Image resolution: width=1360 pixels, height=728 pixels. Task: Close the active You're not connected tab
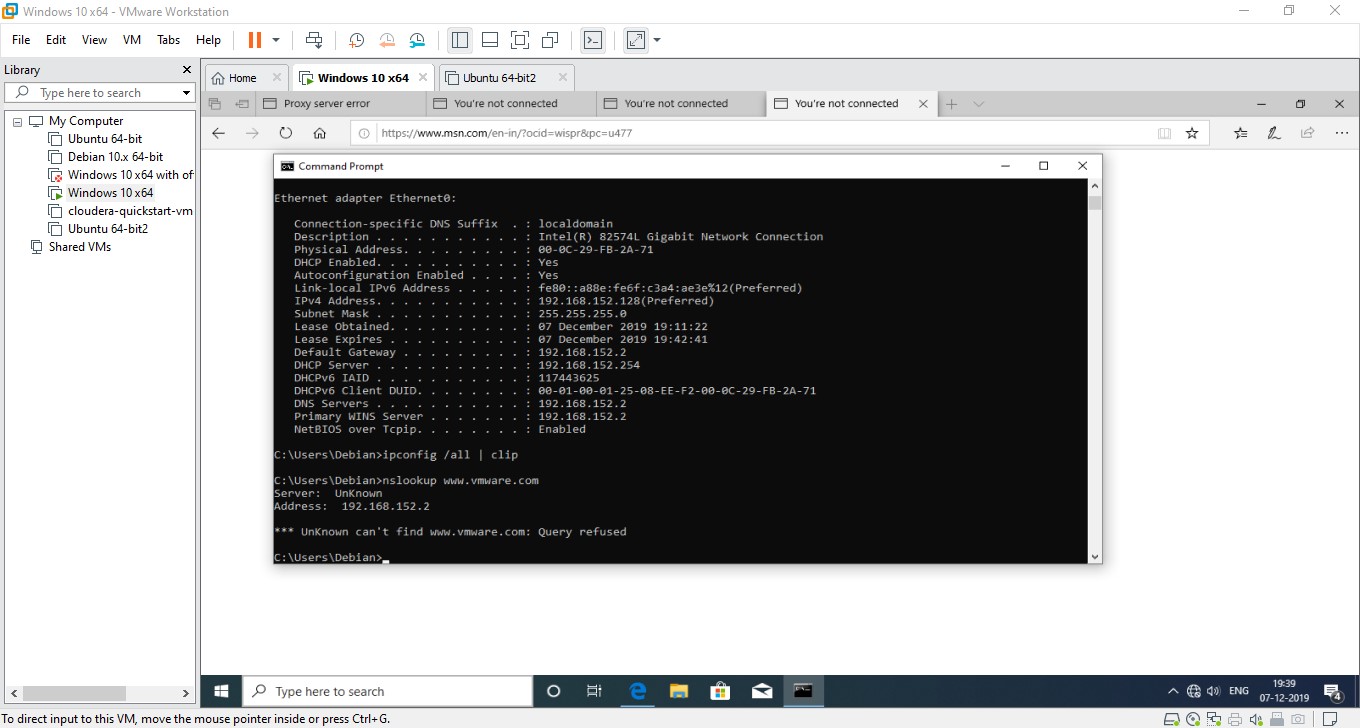(x=923, y=103)
